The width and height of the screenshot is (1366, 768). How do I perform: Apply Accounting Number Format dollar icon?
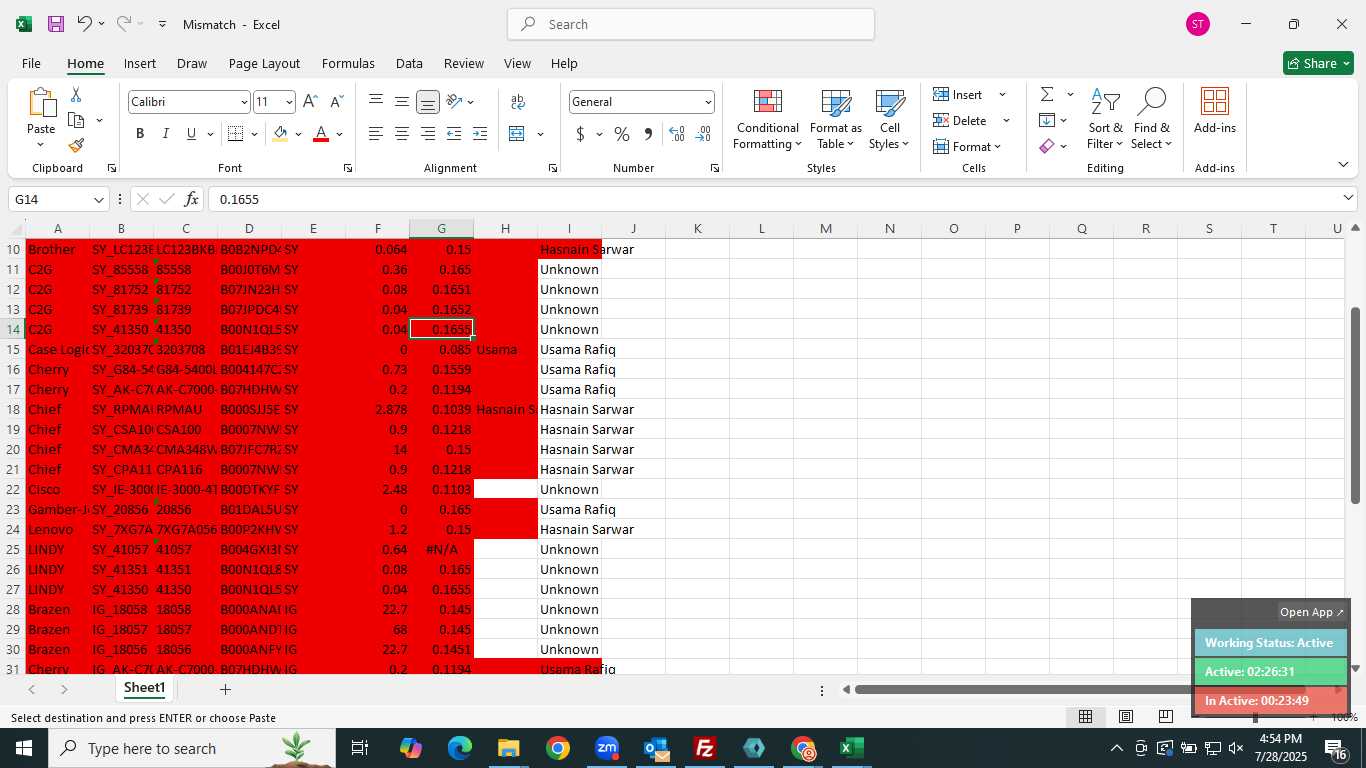581,134
